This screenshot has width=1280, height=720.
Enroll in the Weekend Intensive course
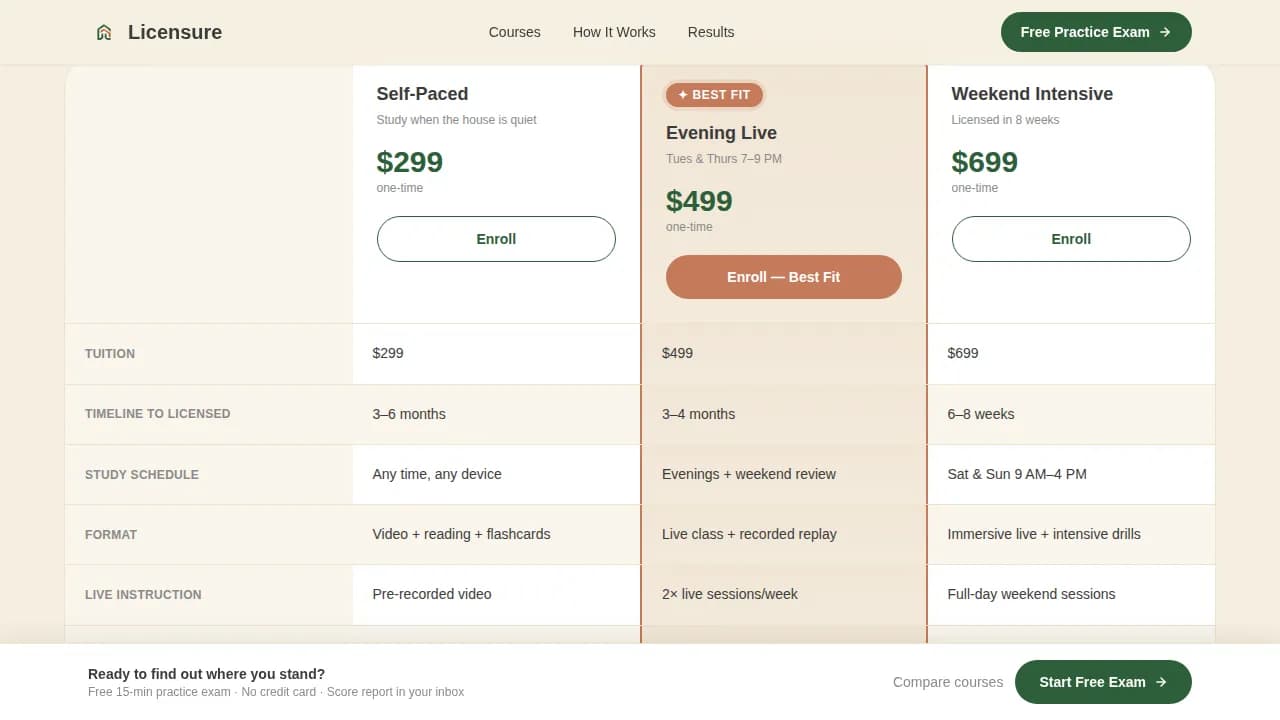[x=1071, y=239]
